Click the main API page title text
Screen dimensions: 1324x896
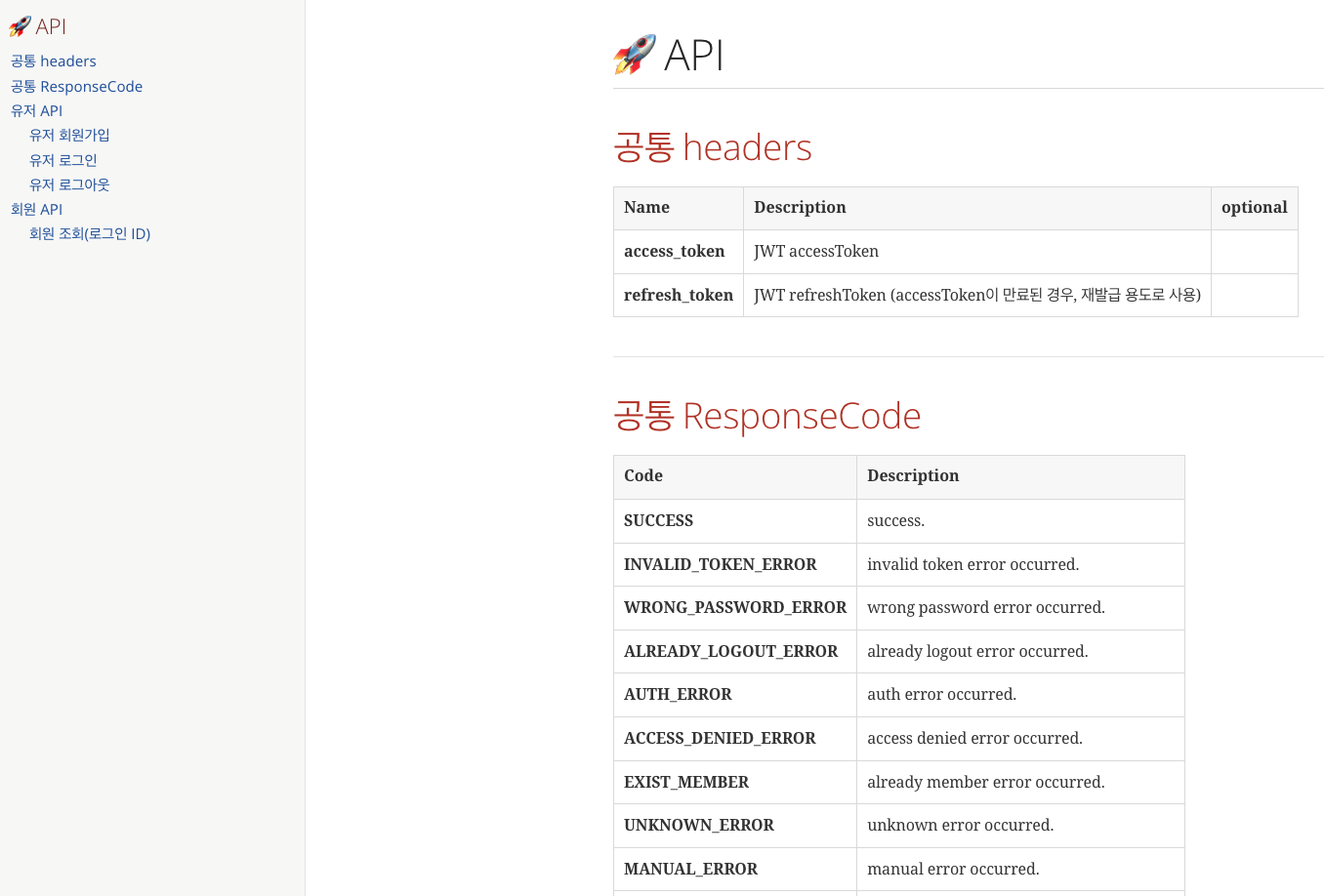pyautogui.click(x=693, y=55)
